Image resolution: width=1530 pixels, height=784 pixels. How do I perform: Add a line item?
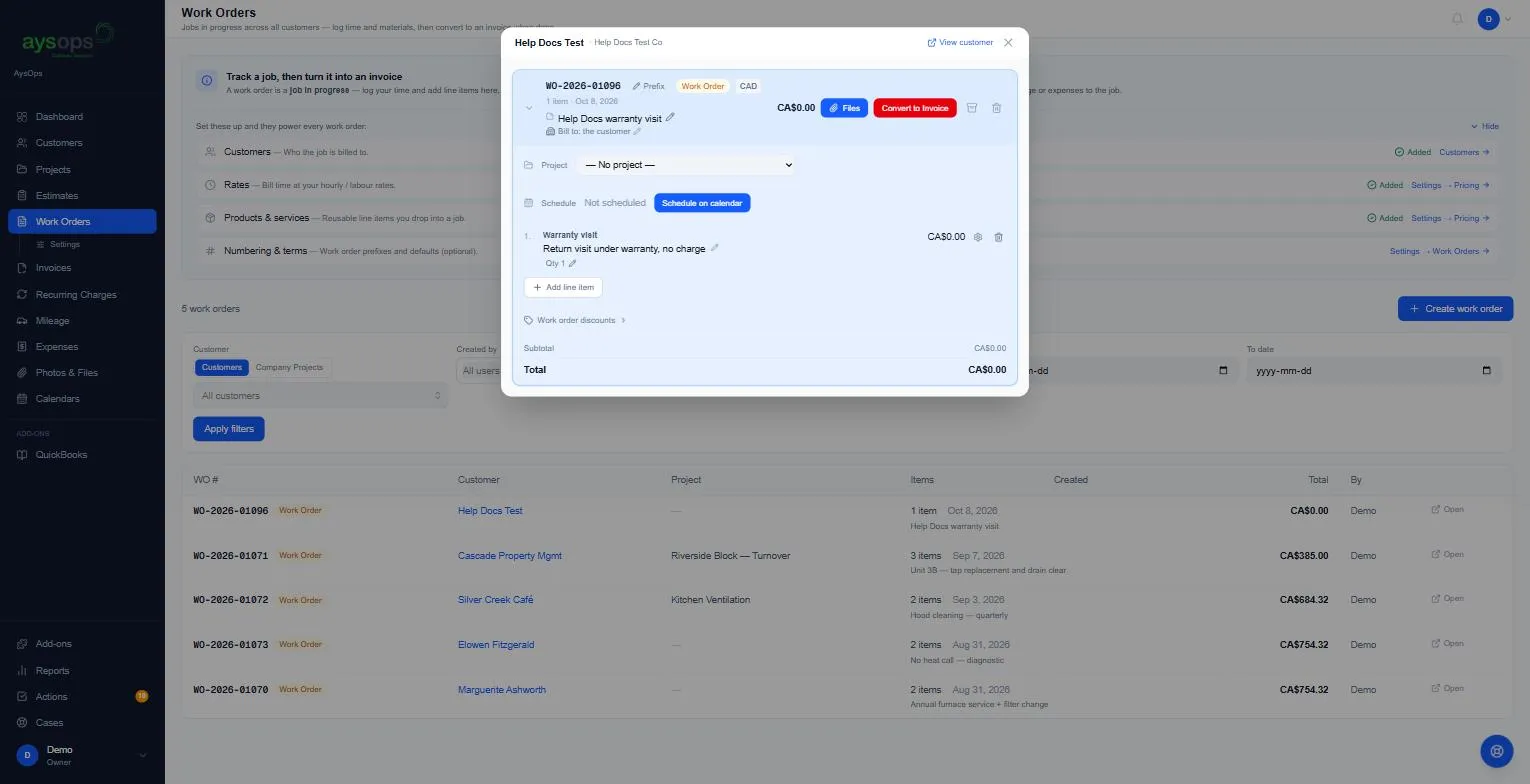(x=563, y=287)
